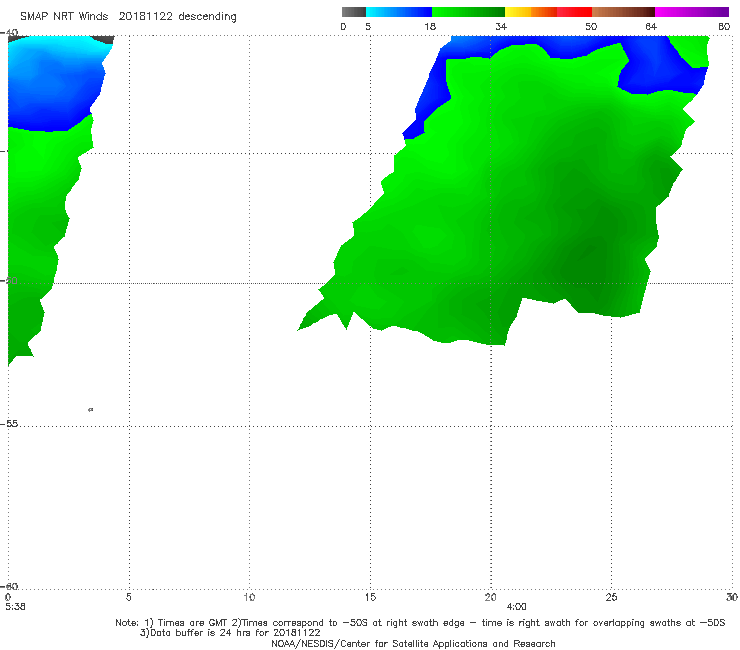Click the note '3)Data buffer is 24 hrs'
Image resolution: width=740 pixels, height=650 pixels.
pyautogui.click(x=230, y=633)
